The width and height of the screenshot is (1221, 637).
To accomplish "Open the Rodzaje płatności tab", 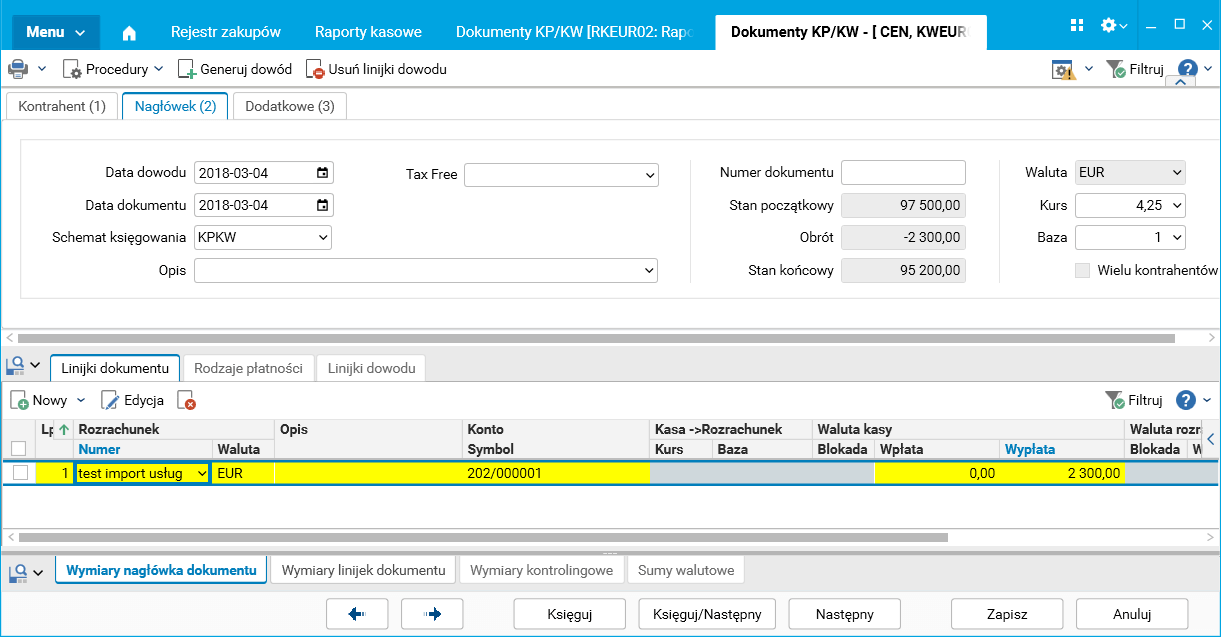I will pos(248,368).
